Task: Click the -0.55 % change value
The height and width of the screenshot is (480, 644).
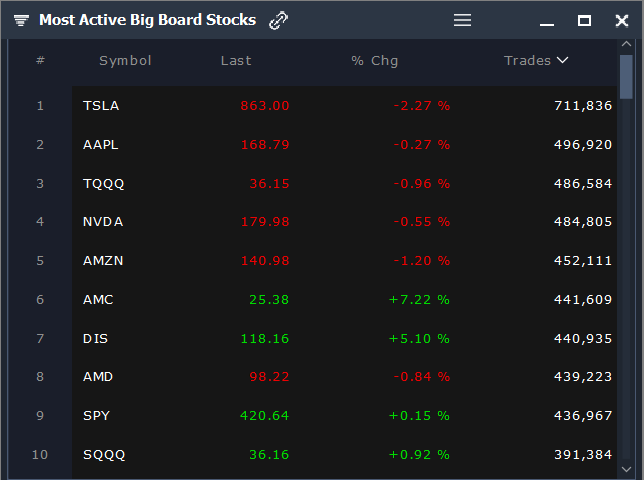Action: [x=421, y=222]
